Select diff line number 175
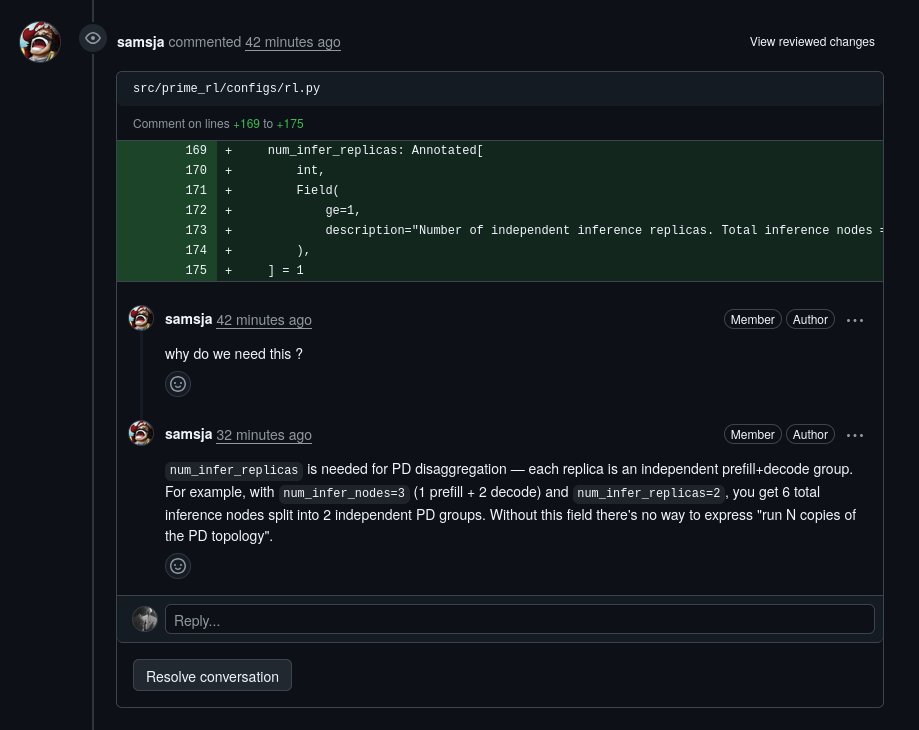Image resolution: width=919 pixels, height=730 pixels. 196,270
